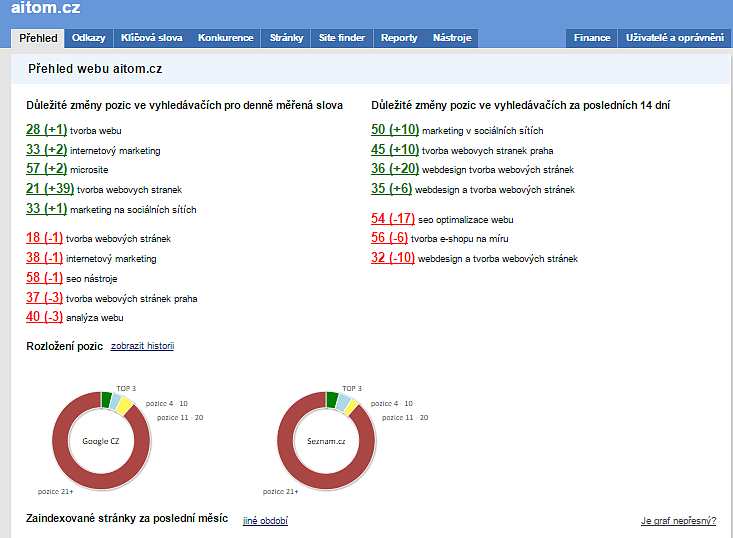The height and width of the screenshot is (538, 733).
Task: Open the Nástroje tab
Action: pos(452,38)
